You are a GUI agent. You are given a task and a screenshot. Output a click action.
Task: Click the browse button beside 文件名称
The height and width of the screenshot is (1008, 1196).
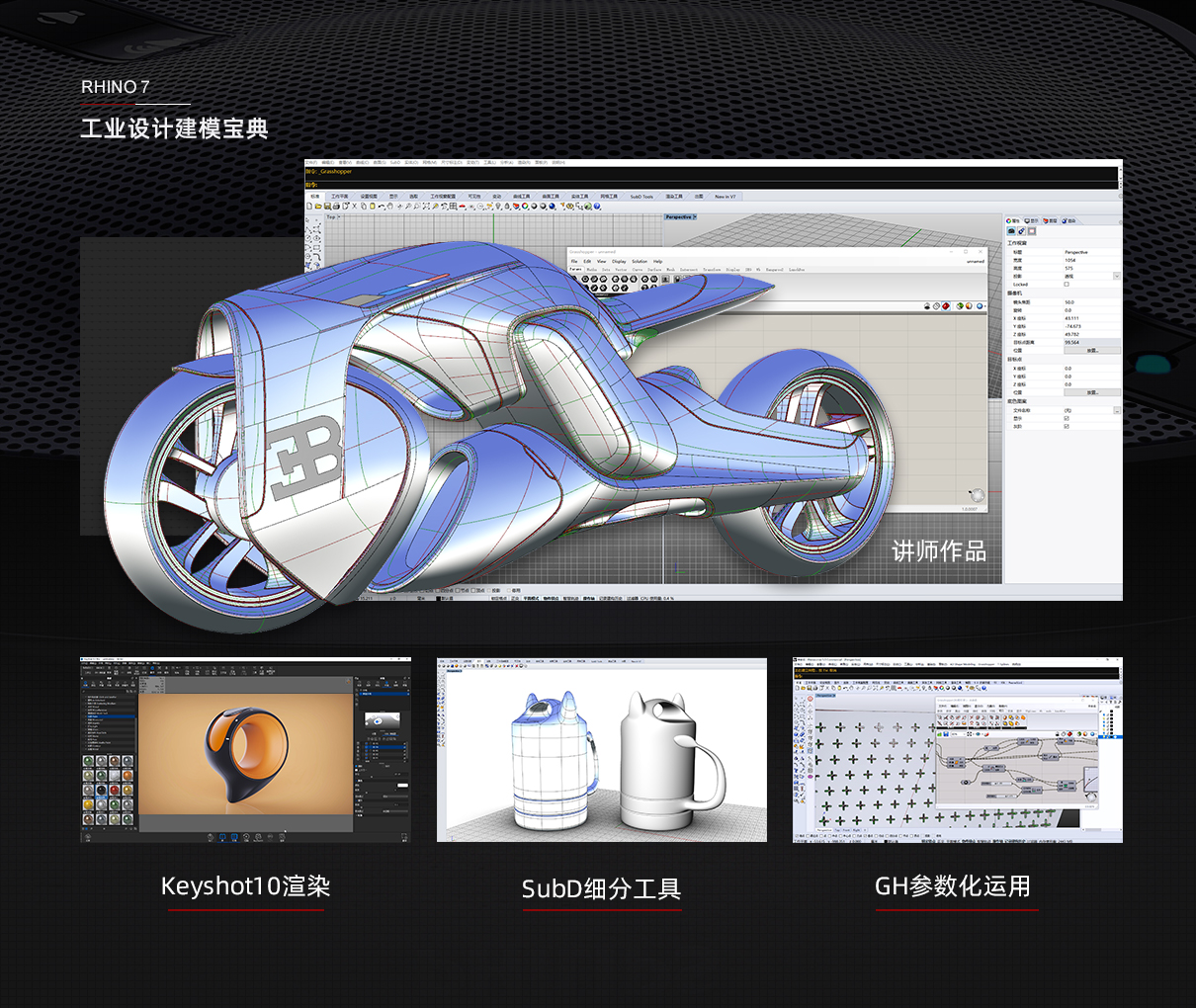(x=1117, y=410)
